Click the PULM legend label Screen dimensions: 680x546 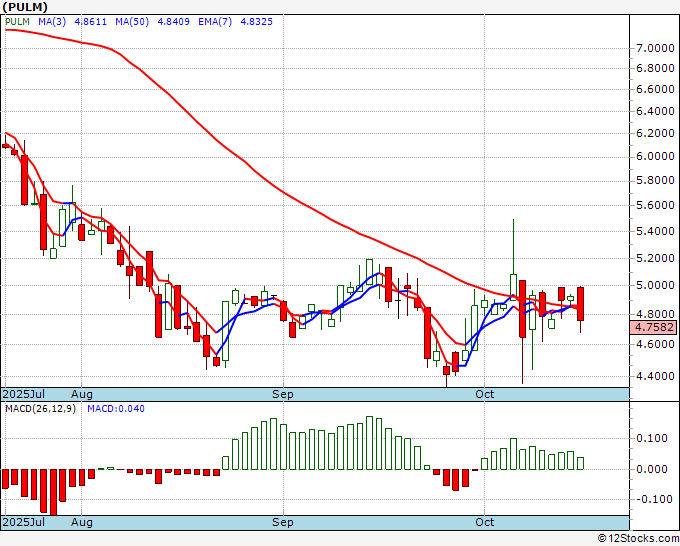(x=17, y=22)
